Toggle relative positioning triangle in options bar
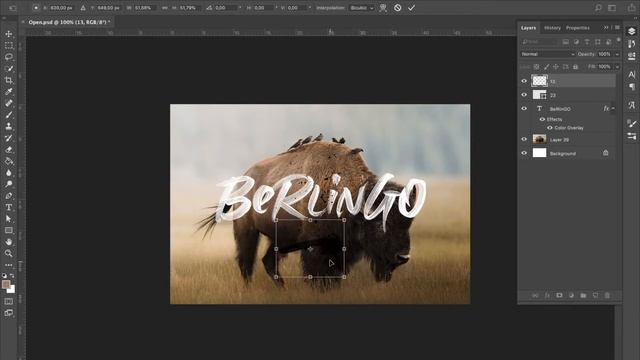 point(83,8)
